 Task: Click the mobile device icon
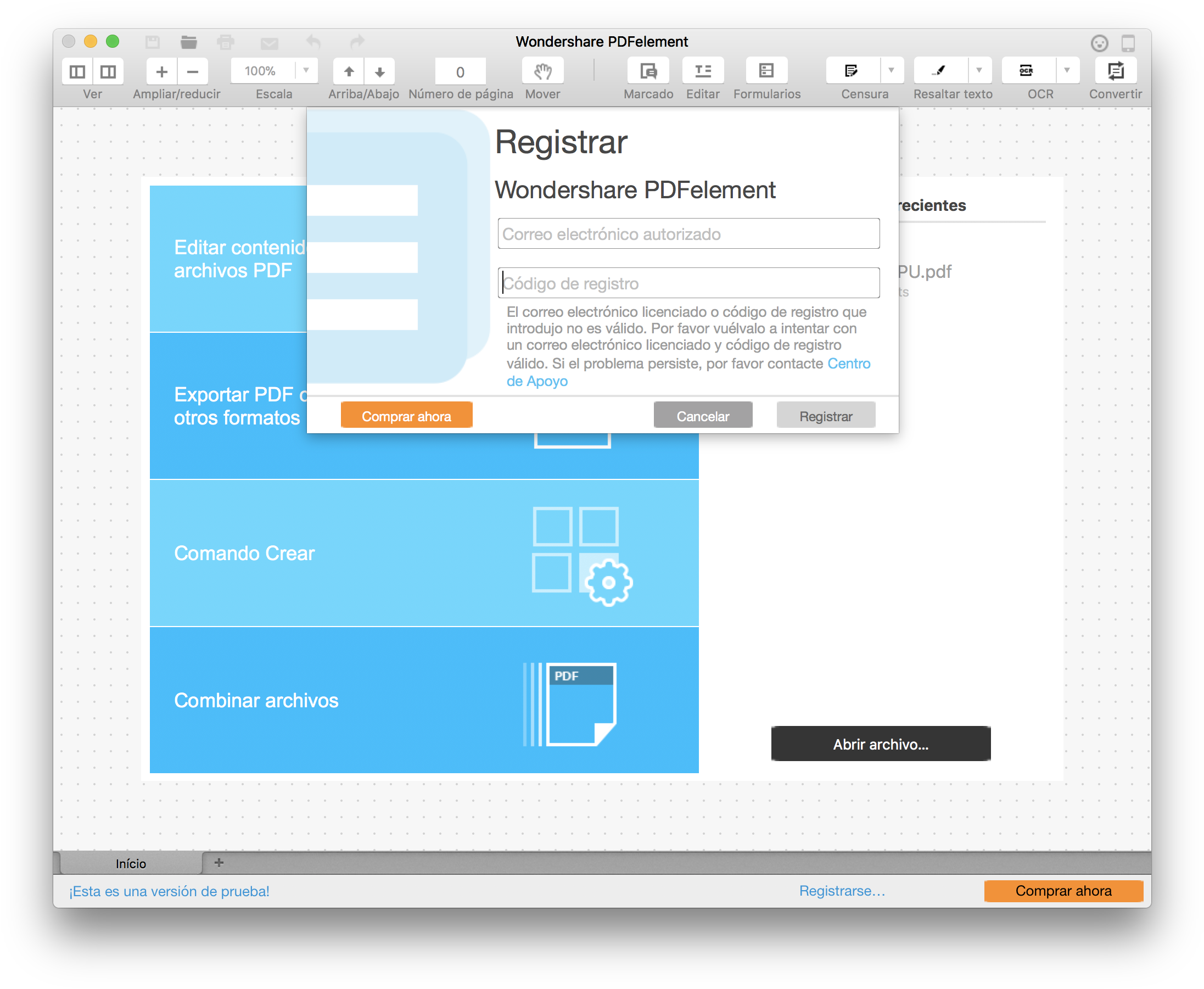coord(1128,43)
